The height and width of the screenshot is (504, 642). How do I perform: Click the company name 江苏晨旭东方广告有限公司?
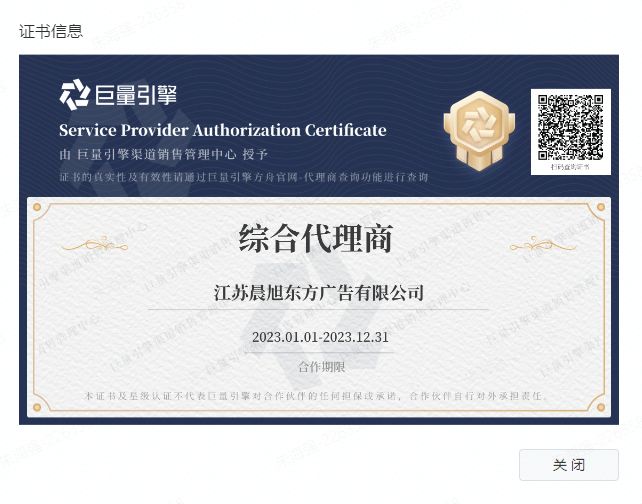319,293
